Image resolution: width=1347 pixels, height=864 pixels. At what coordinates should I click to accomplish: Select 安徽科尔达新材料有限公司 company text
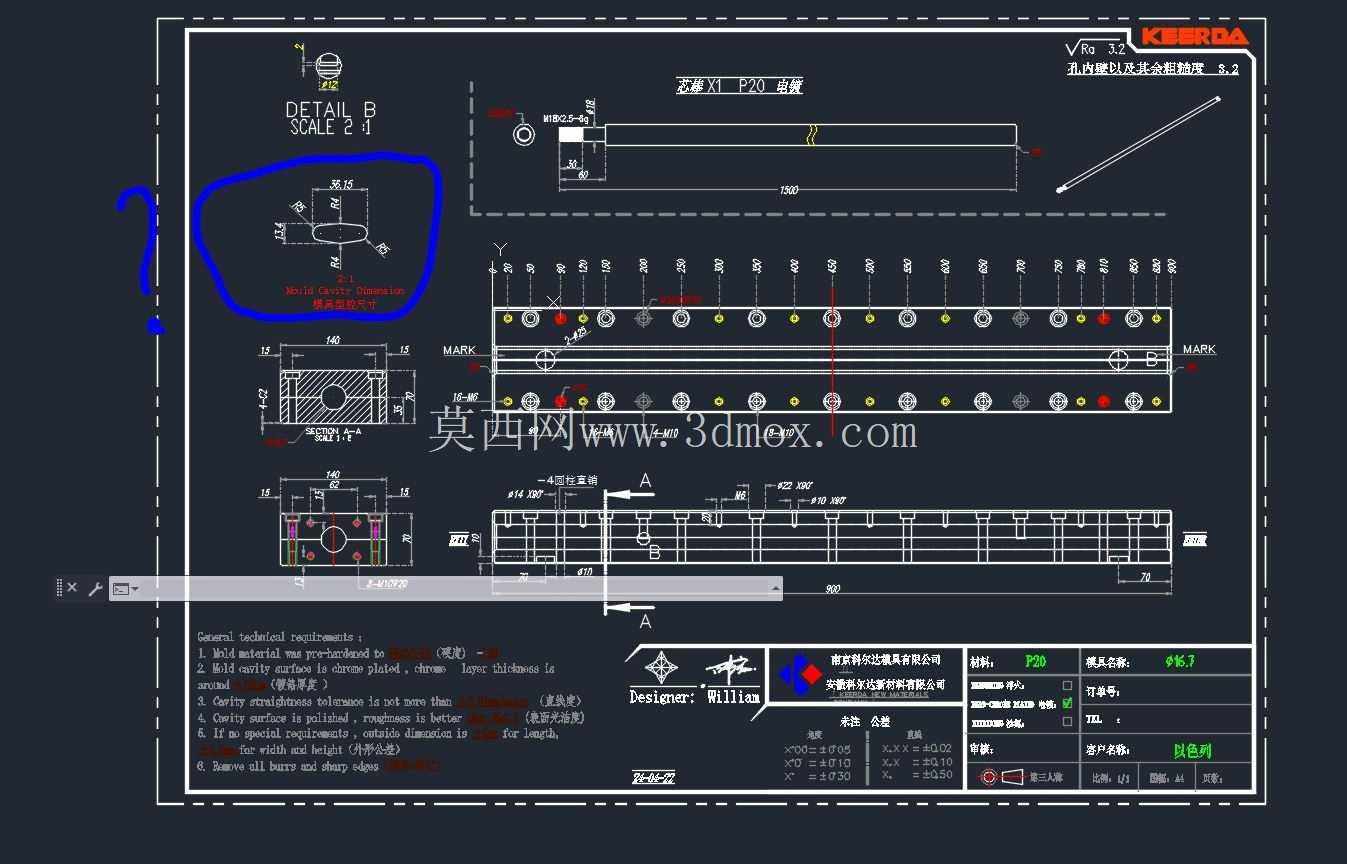(885, 685)
